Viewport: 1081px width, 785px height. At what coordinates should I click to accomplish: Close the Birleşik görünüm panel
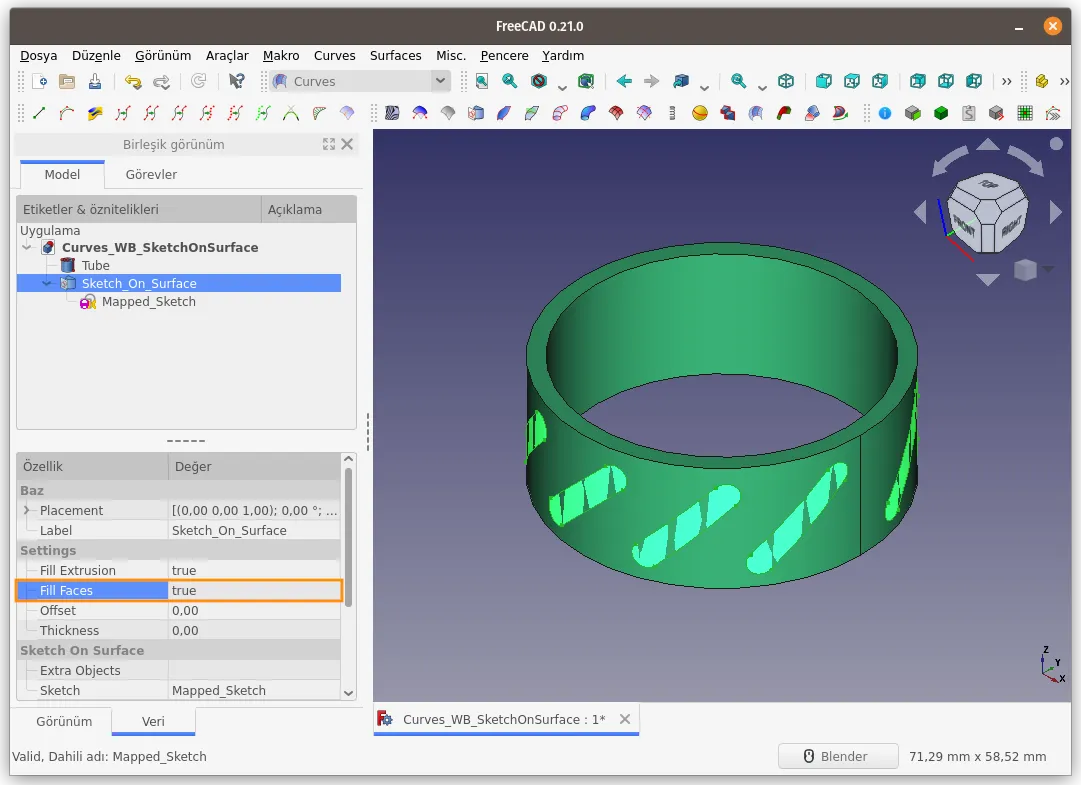coord(347,144)
